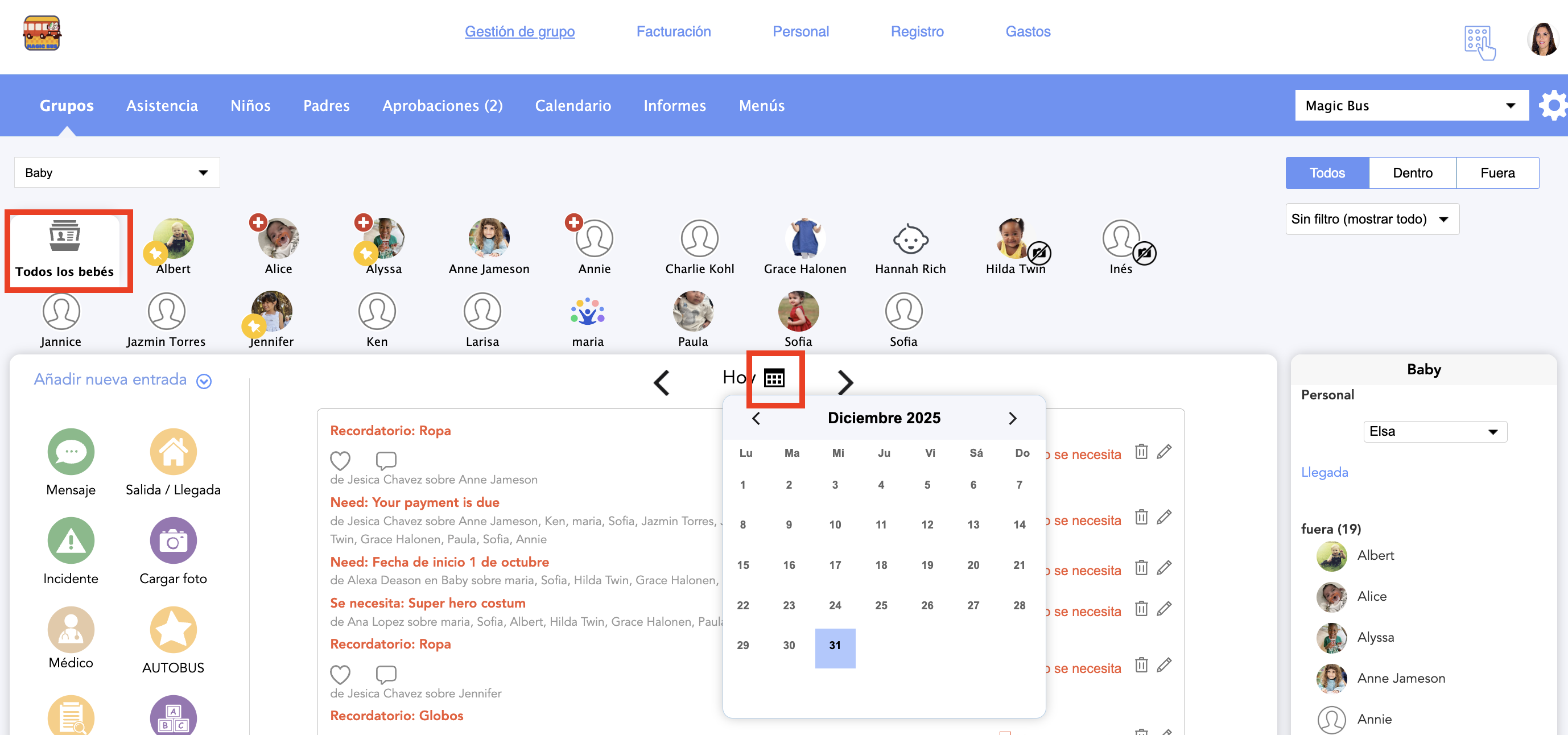1568x735 pixels.
Task: Click the Mensaje message icon
Action: point(71,452)
